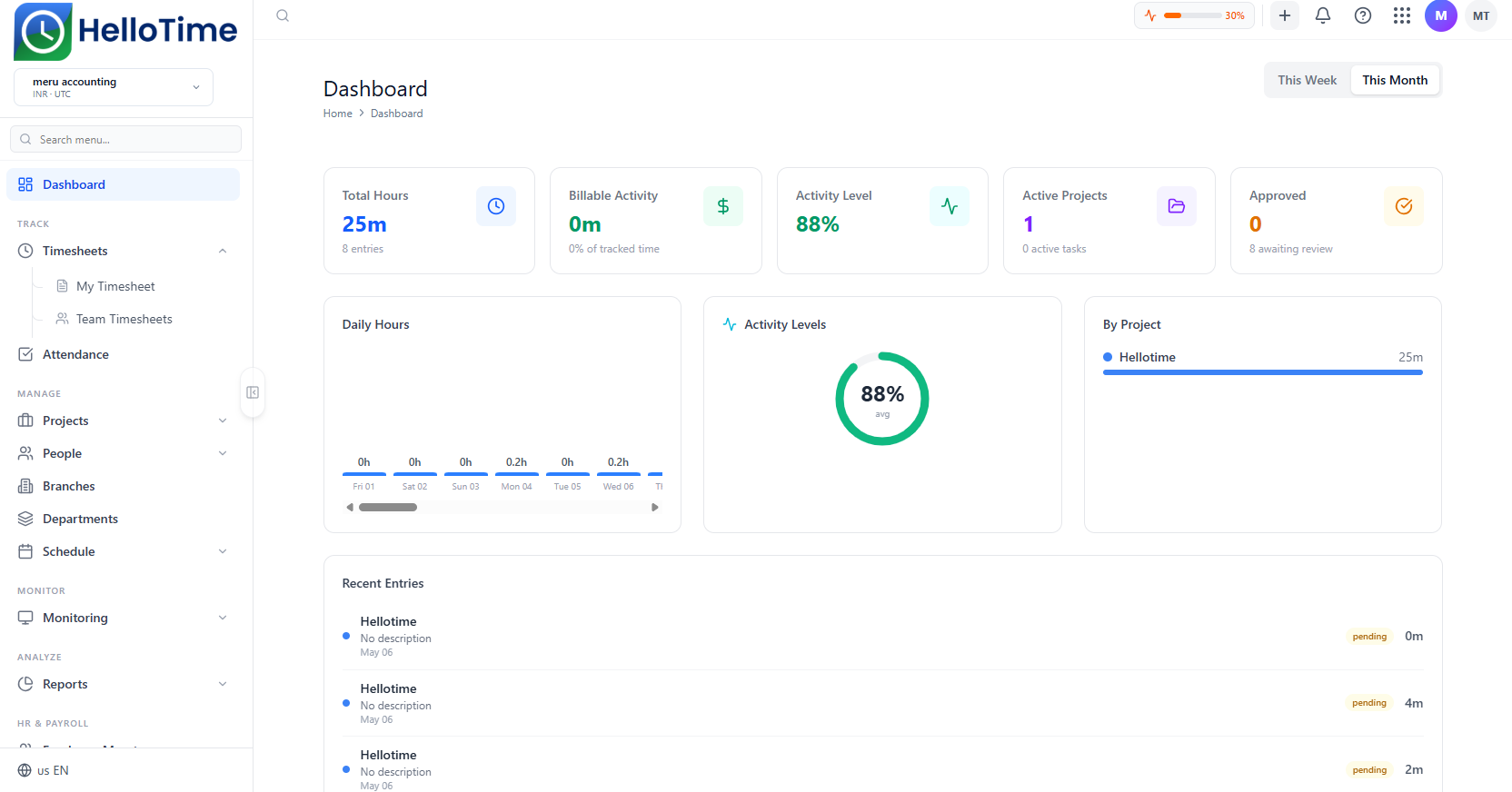This screenshot has width=1512, height=792.
Task: Click the purple M avatar
Action: pyautogui.click(x=1441, y=15)
